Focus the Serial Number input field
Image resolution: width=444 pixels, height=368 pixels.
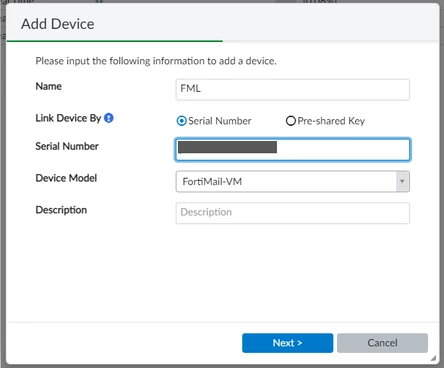(x=293, y=150)
